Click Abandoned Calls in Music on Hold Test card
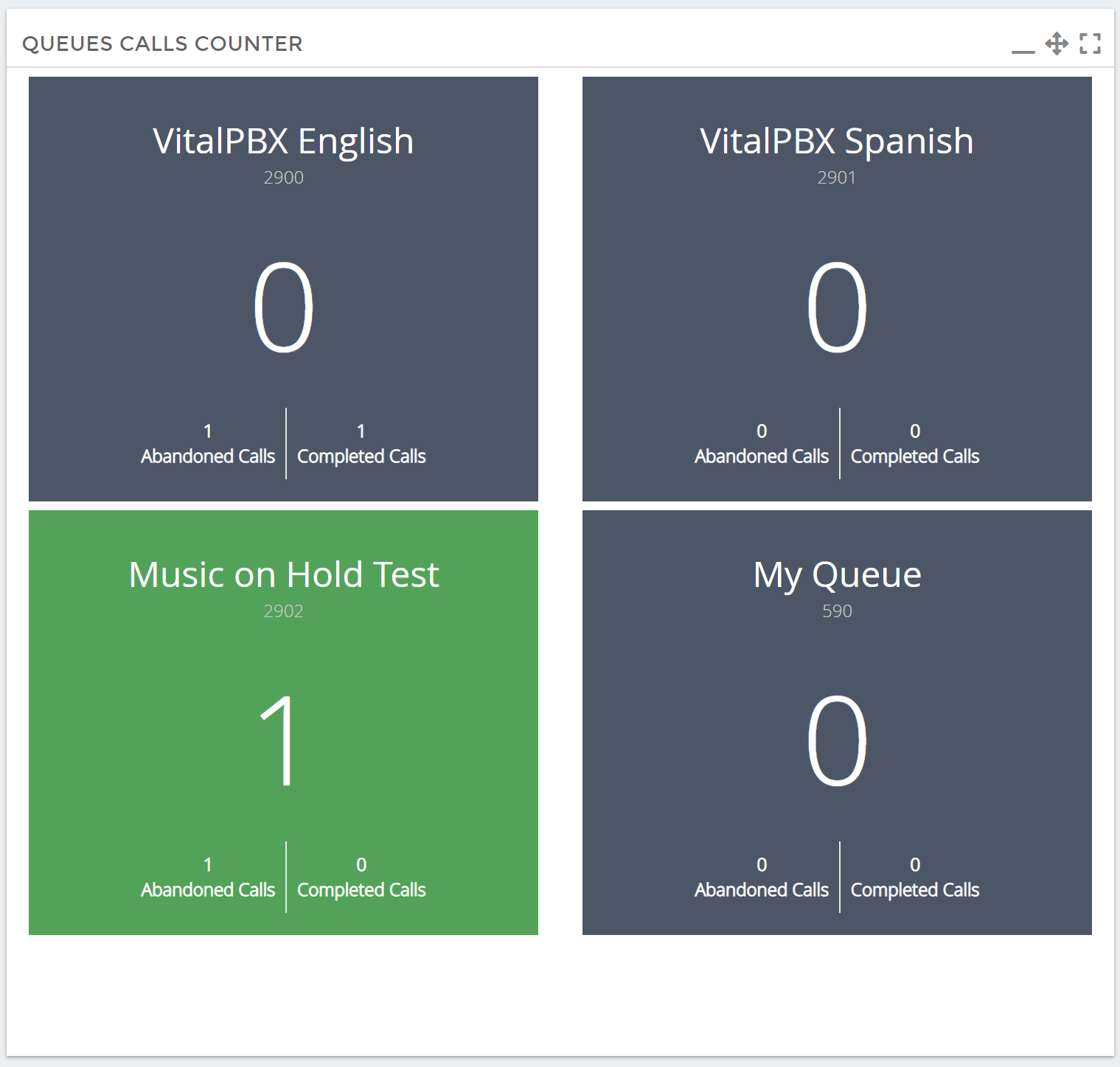Viewport: 1120px width, 1067px height. pyautogui.click(x=208, y=890)
